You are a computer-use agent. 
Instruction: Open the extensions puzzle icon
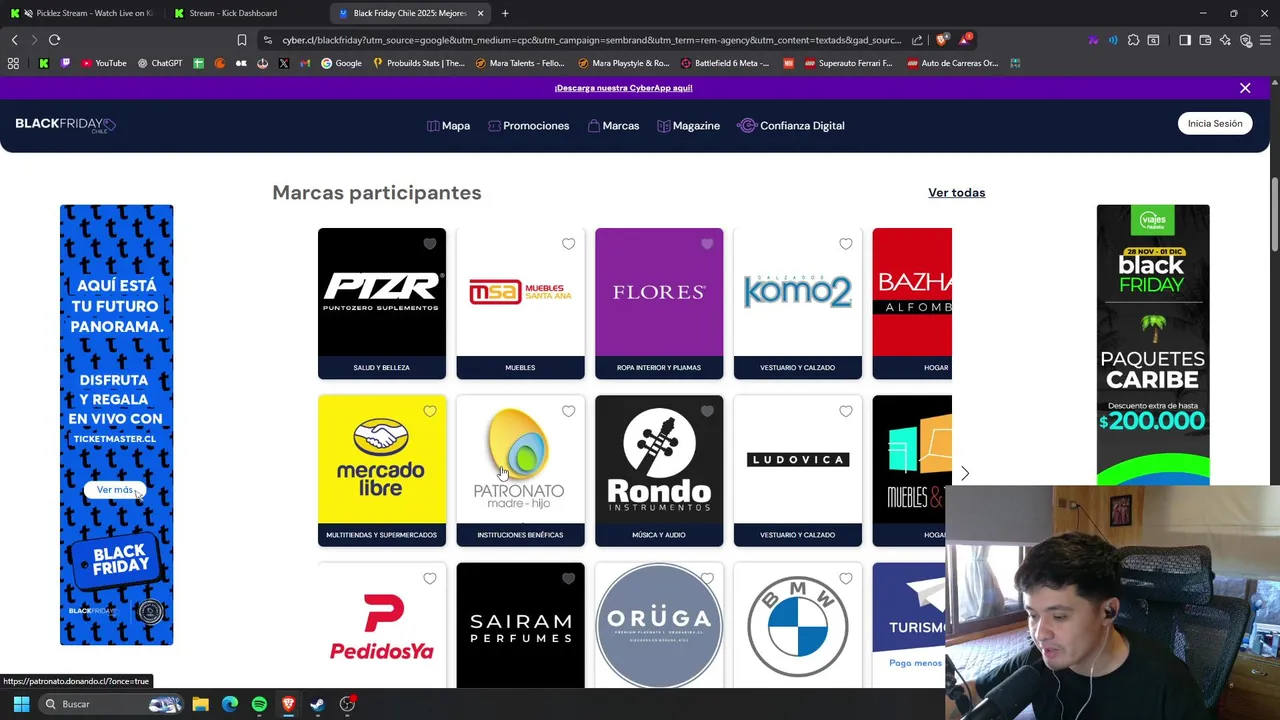coord(1133,40)
